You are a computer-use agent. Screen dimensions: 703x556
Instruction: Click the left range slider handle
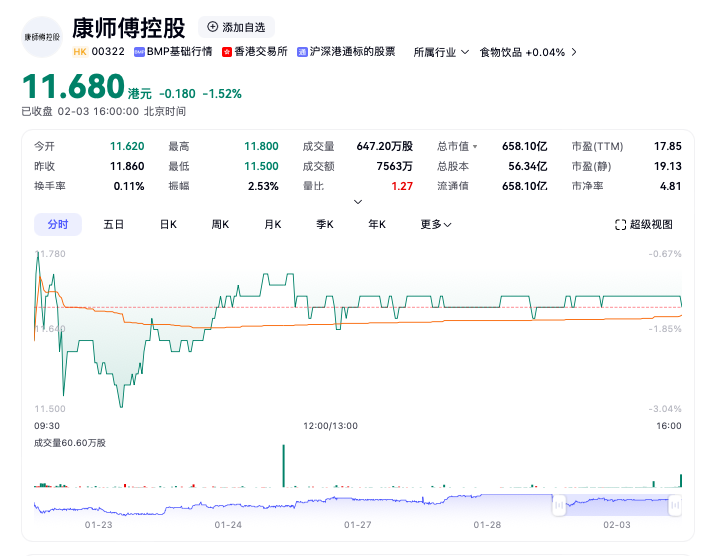coord(559,505)
